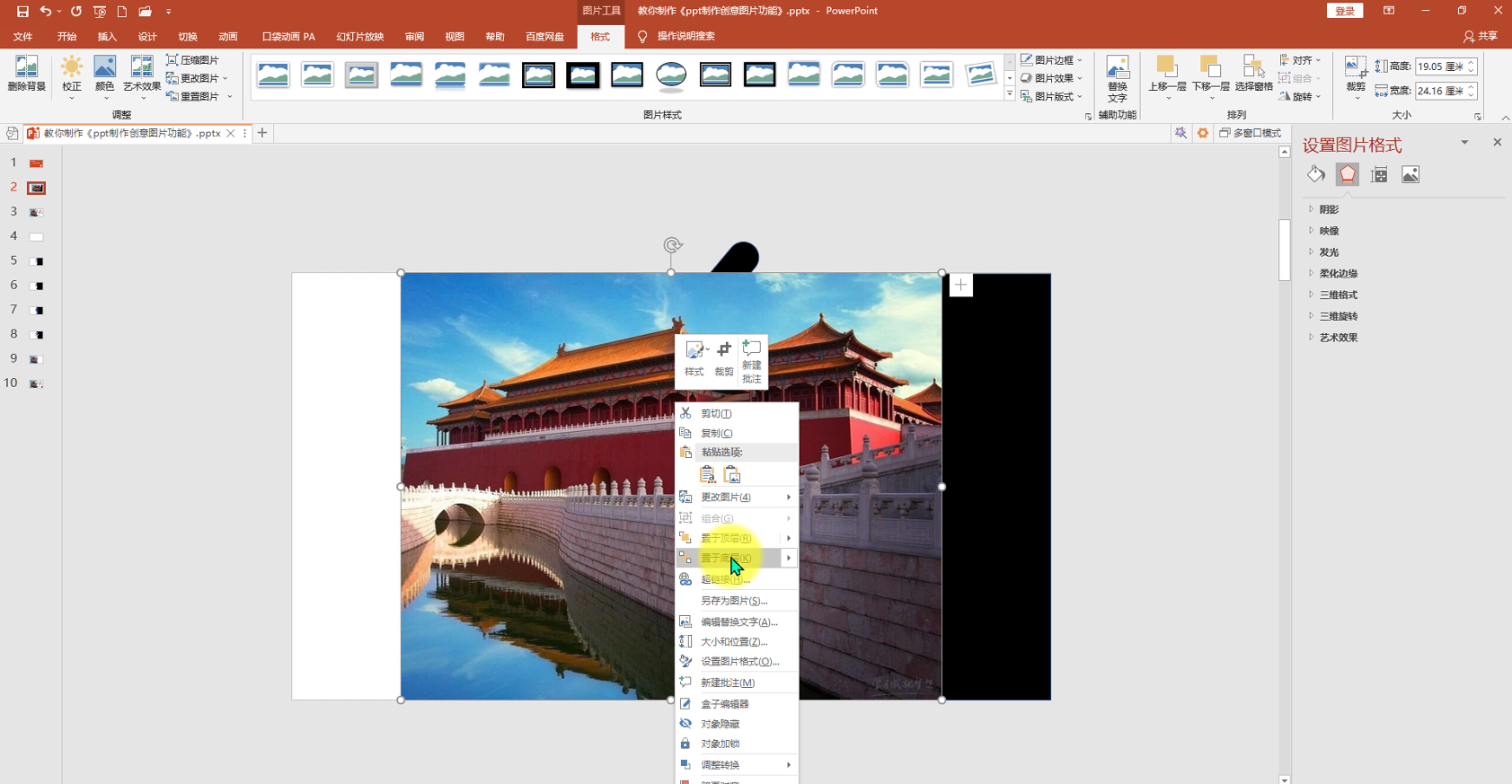This screenshot has width=1512, height=784.
Task: Redo with the repeat arrow icon
Action: 76,12
